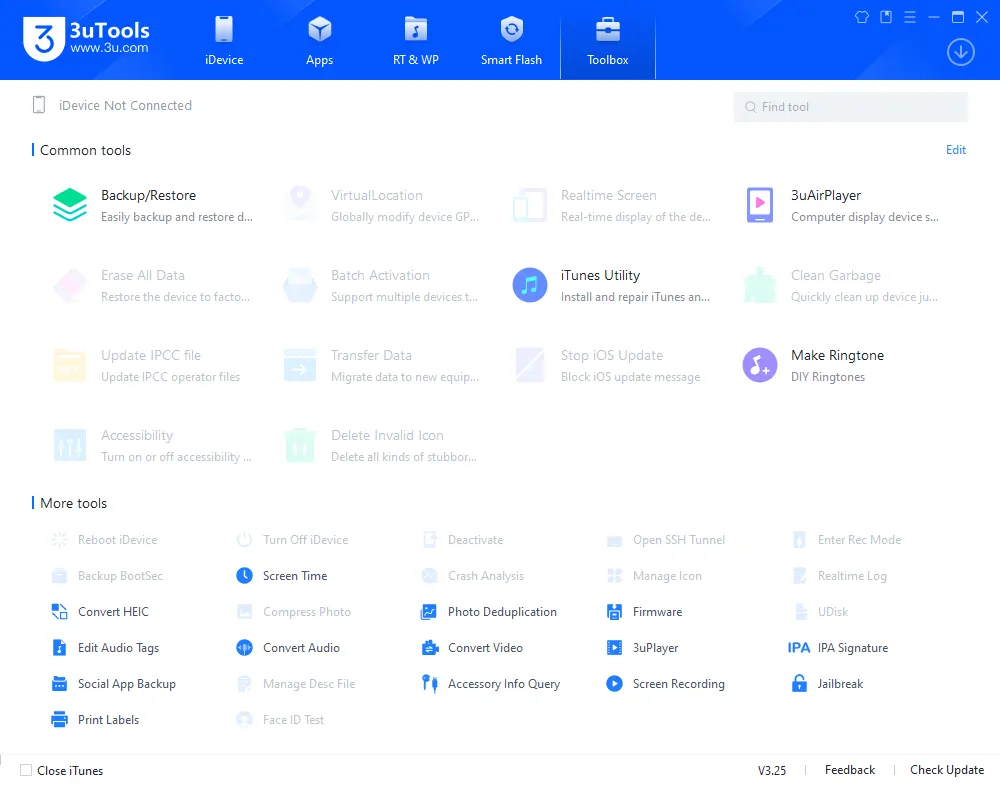The height and width of the screenshot is (785, 1000).
Task: Expand the download progress panel
Action: pyautogui.click(x=960, y=51)
